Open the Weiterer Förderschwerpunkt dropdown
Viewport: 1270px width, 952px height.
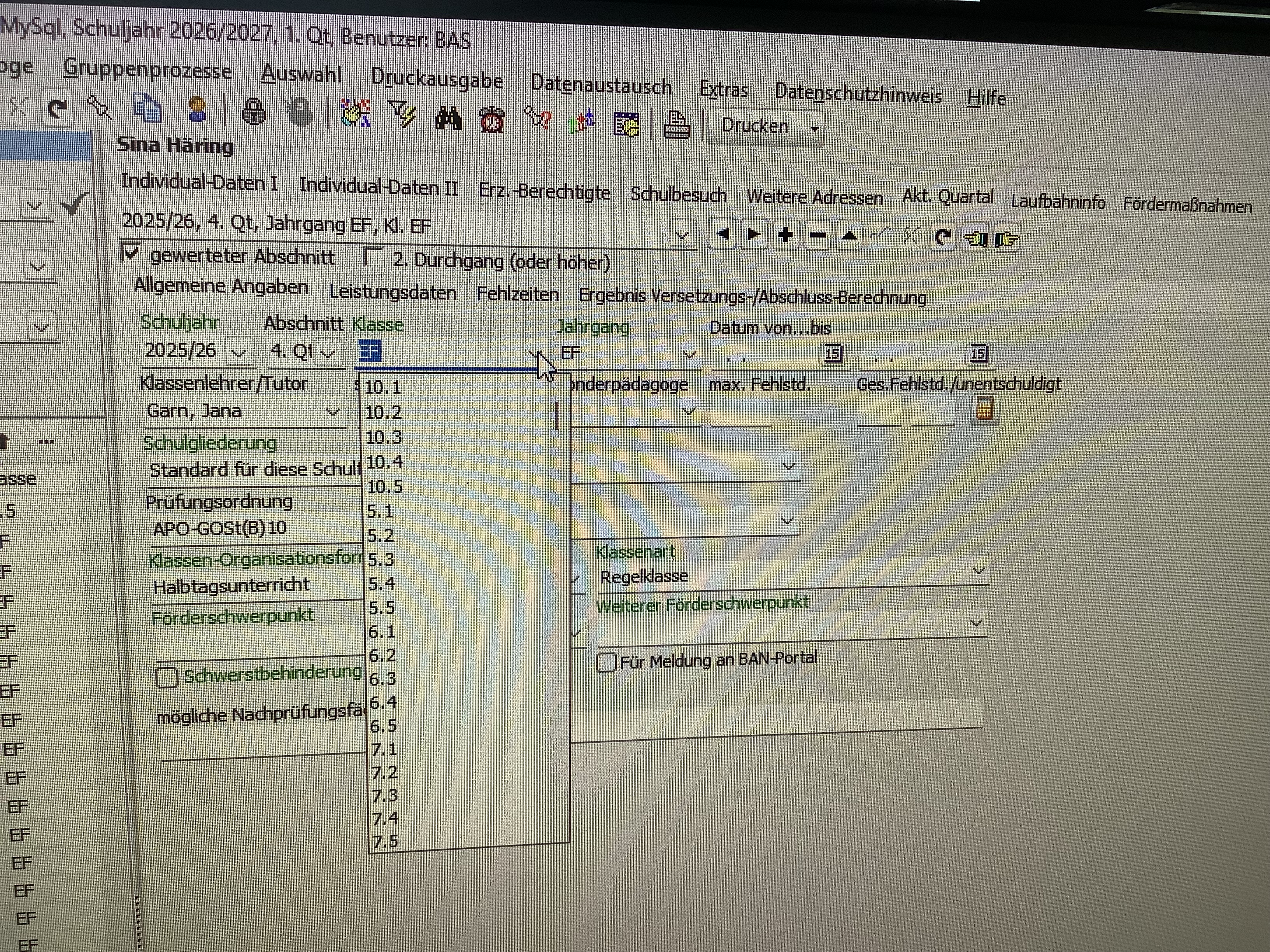(x=977, y=622)
